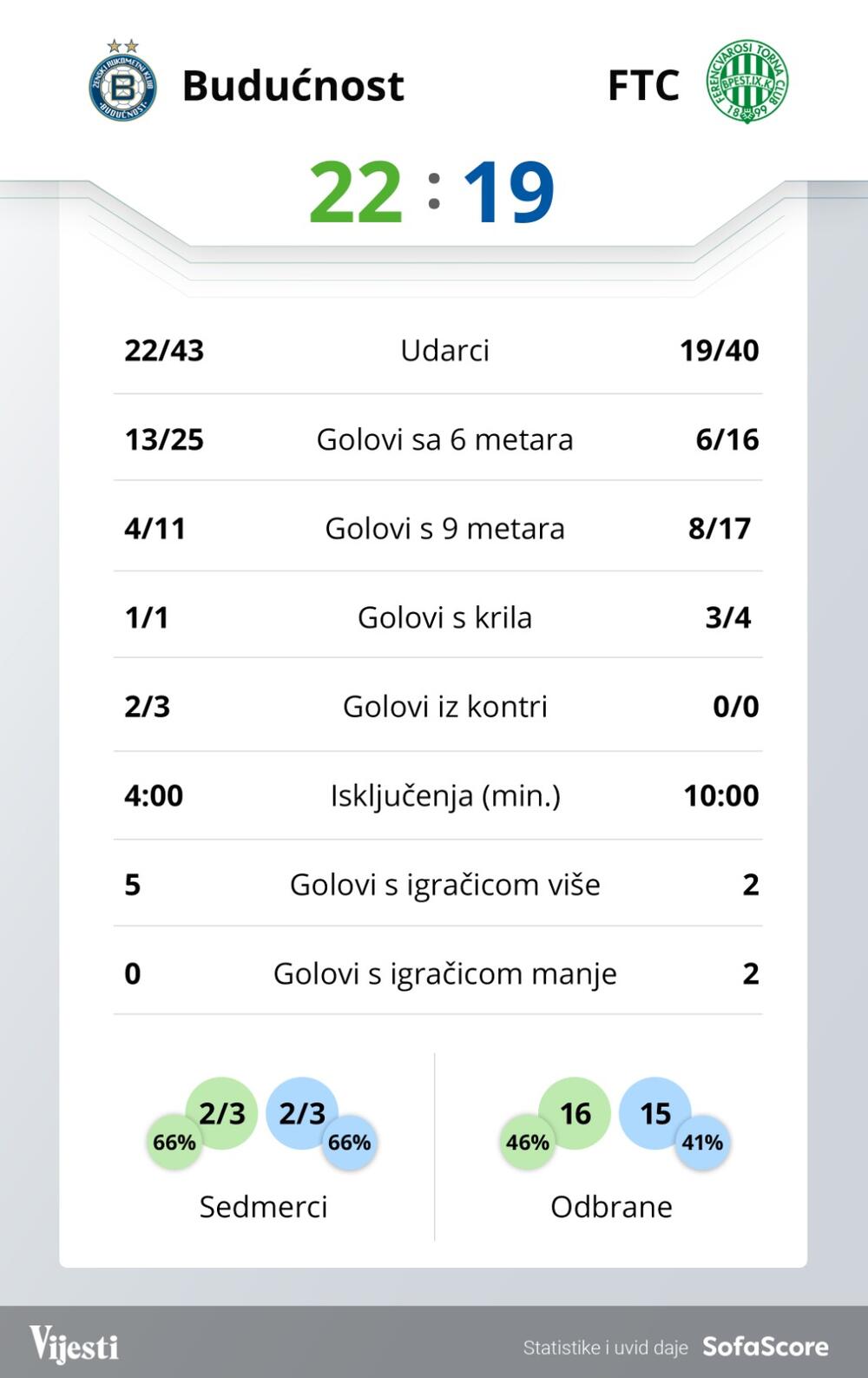Click the green score 22
The width and height of the screenshot is (868, 1378).
[356, 192]
